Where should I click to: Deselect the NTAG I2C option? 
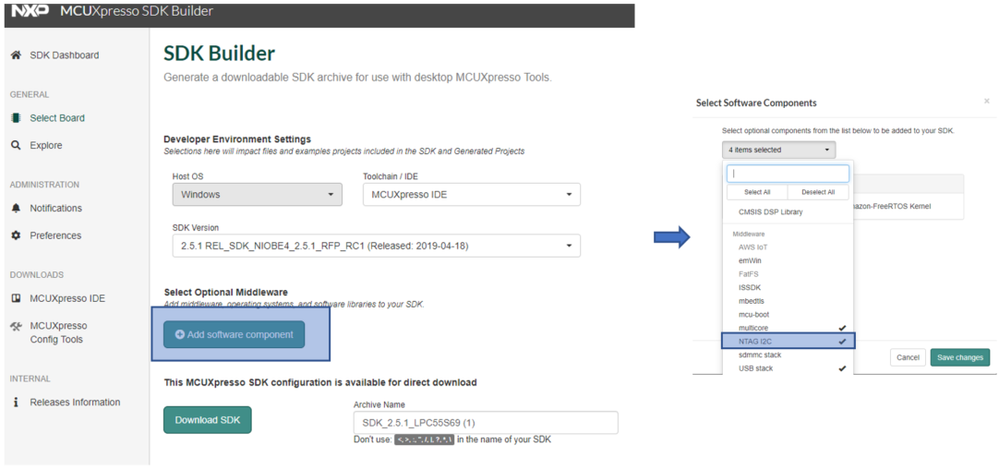tap(788, 341)
